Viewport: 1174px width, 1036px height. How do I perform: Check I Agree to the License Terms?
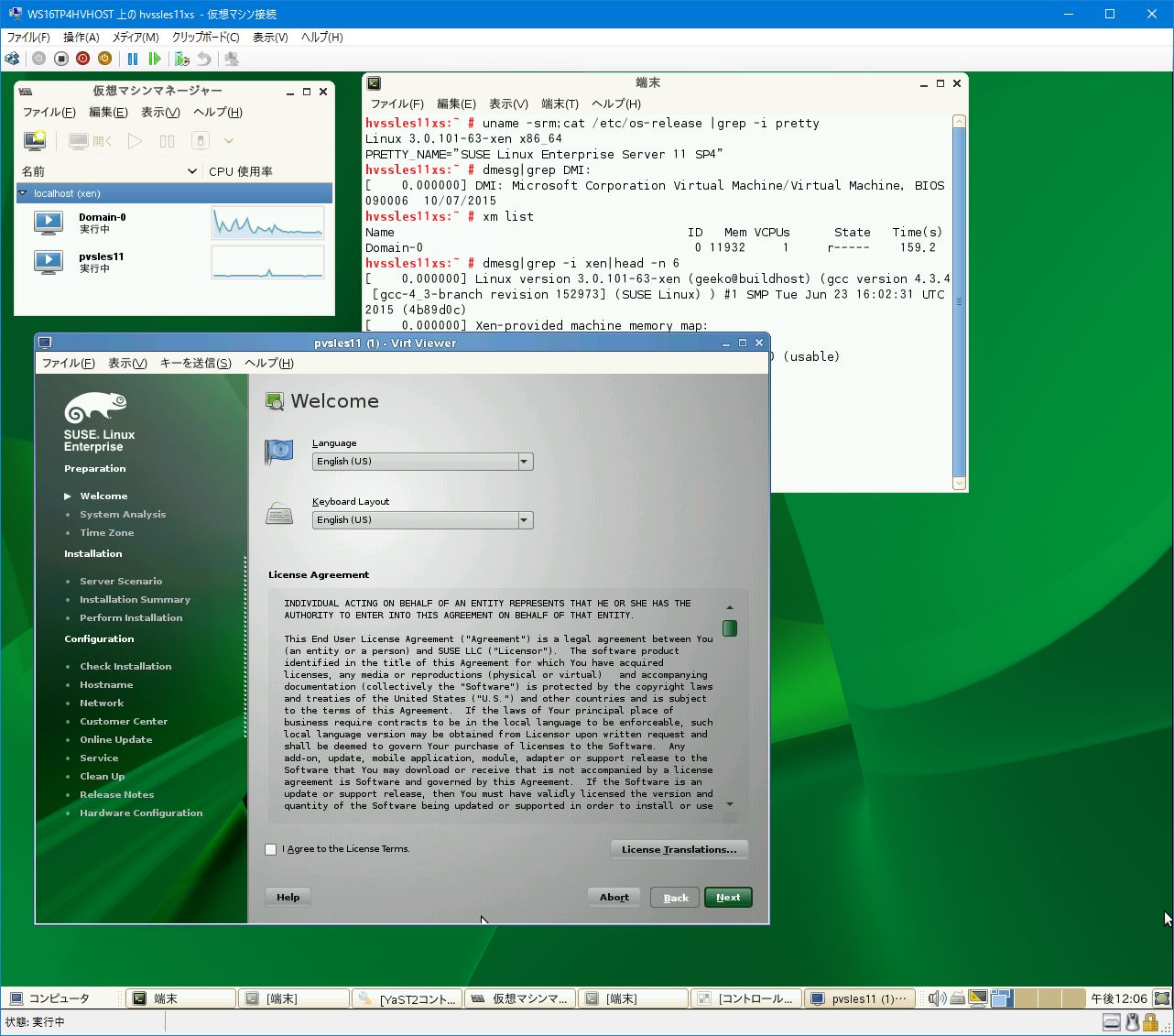270,849
